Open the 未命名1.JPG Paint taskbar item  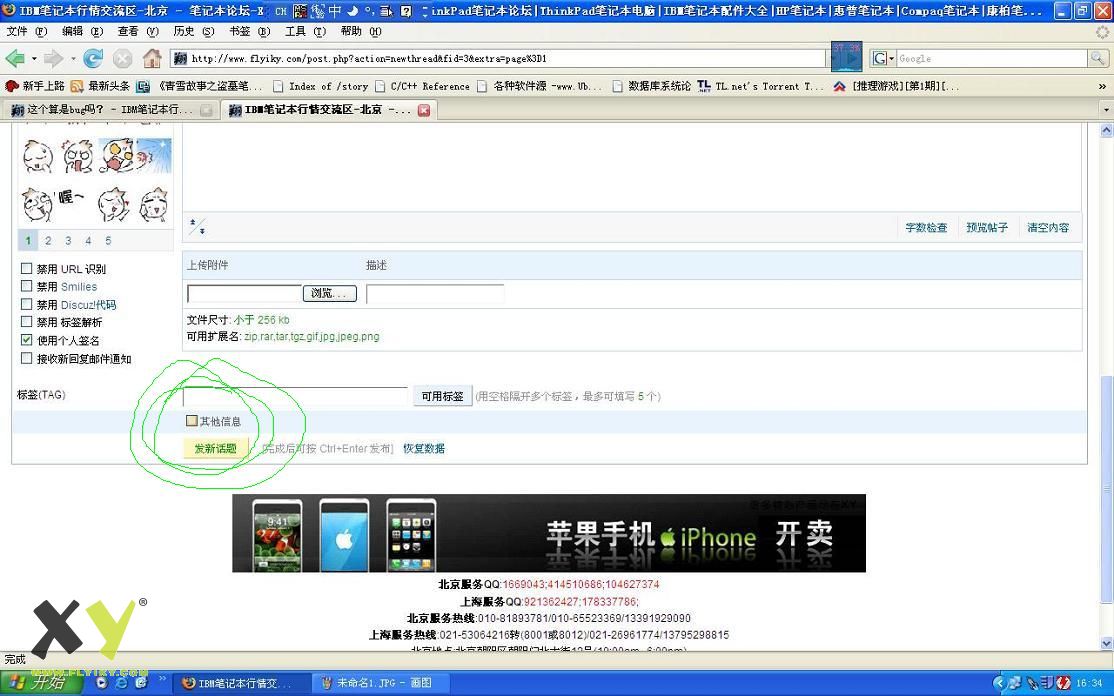pos(382,683)
